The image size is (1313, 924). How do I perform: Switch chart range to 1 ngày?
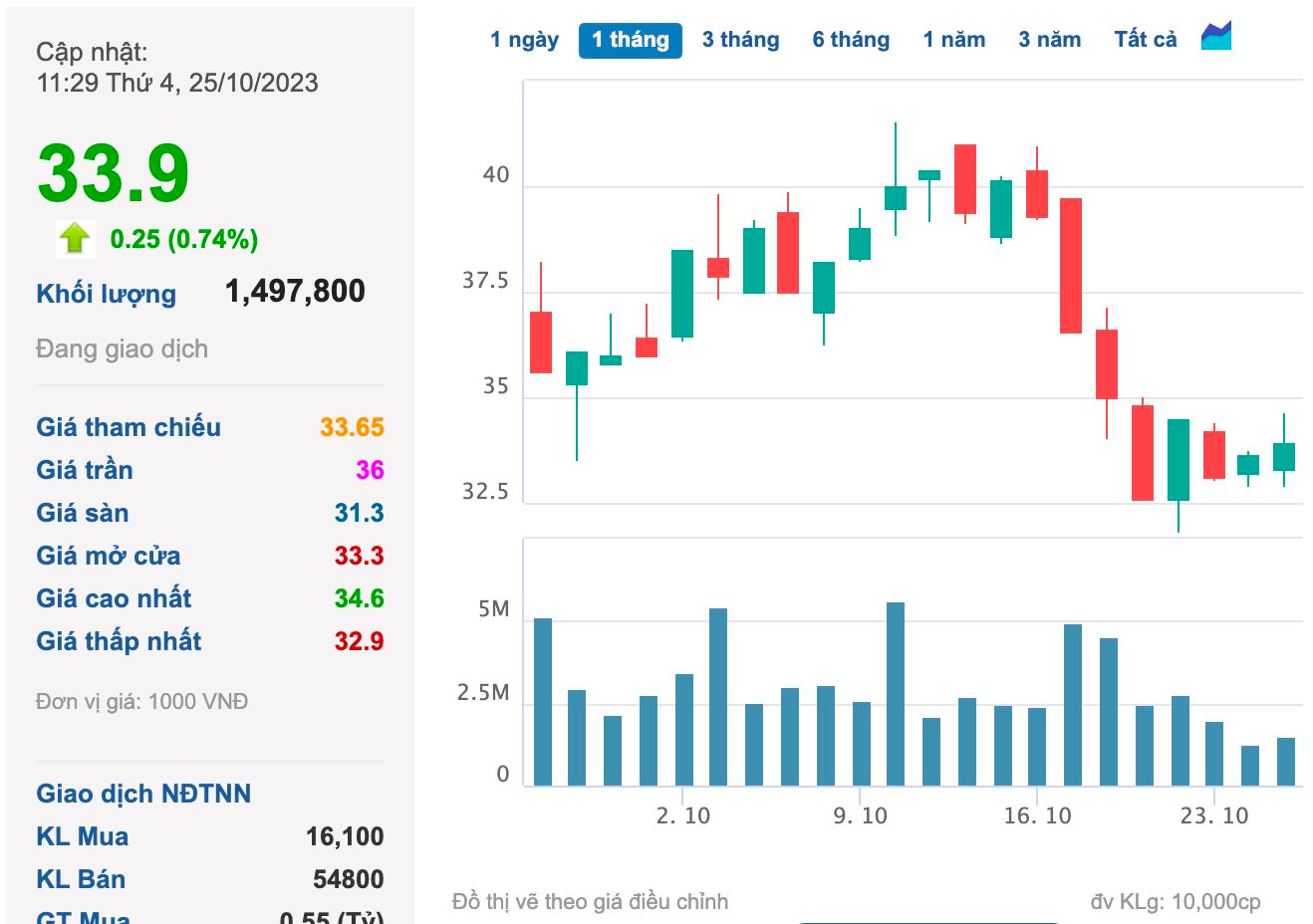coord(524,40)
